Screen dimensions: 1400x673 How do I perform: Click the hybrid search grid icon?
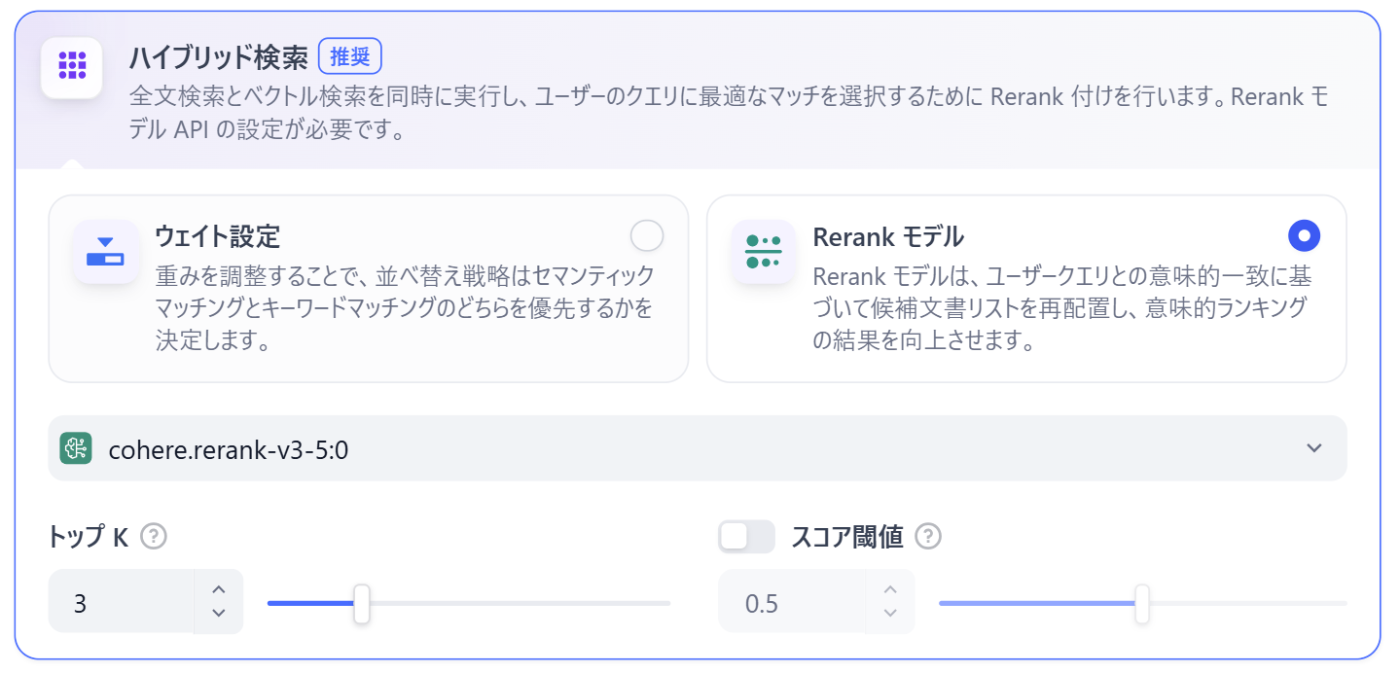[71, 67]
